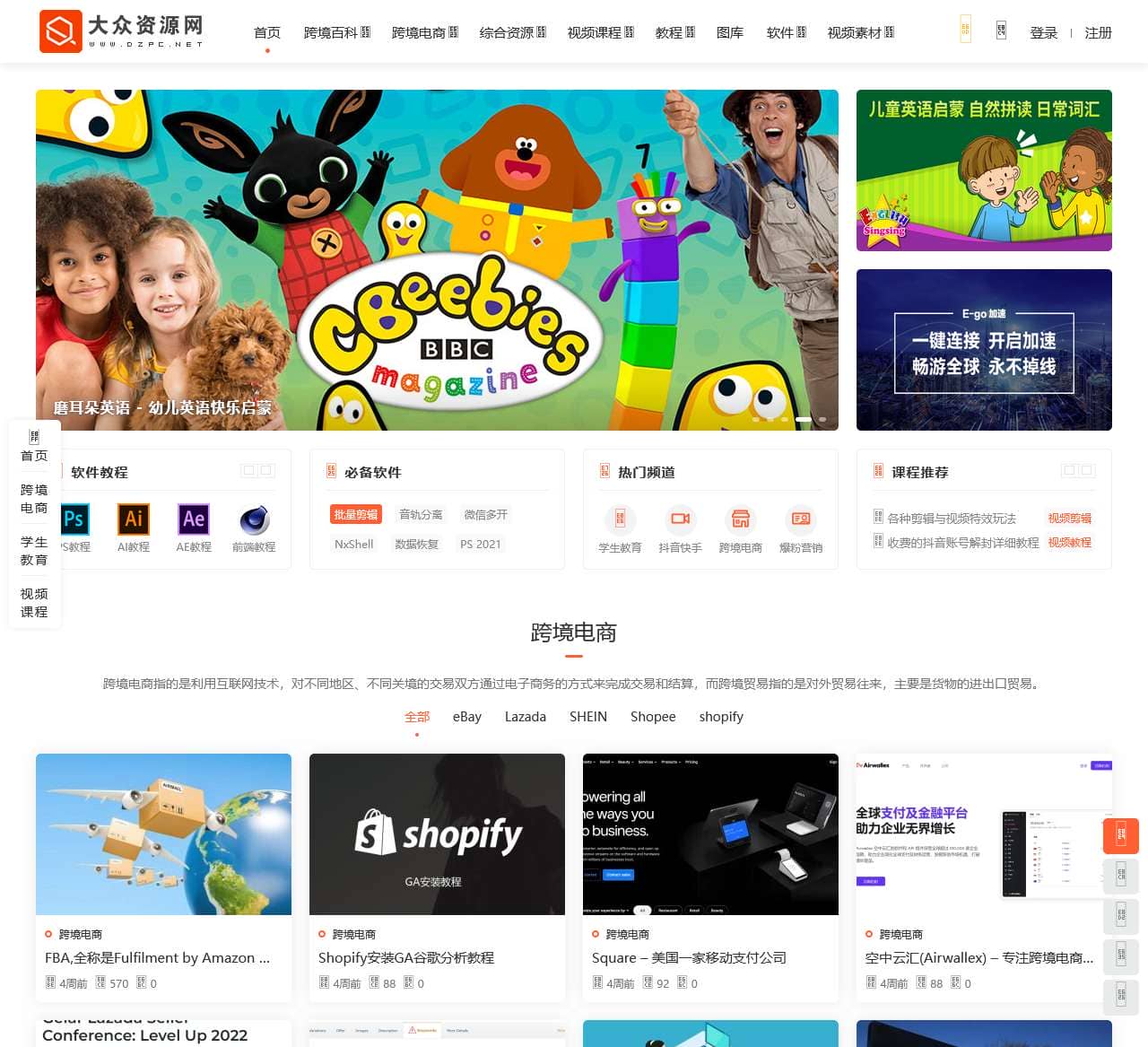Viewport: 1148px width, 1047px height.
Task: Select the elongated active carousel dot
Action: pyautogui.click(x=804, y=419)
